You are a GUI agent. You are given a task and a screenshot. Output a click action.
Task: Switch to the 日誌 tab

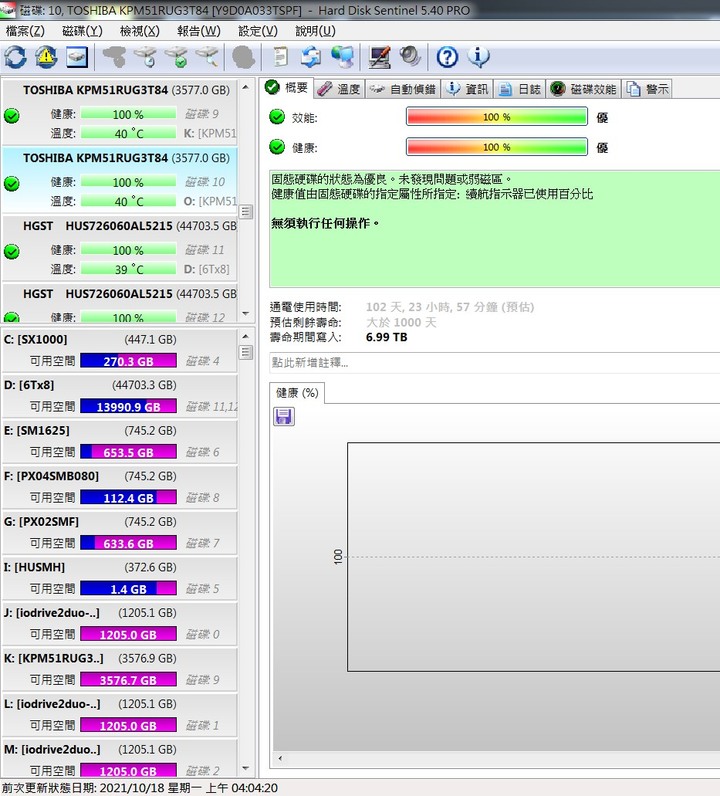pos(519,89)
